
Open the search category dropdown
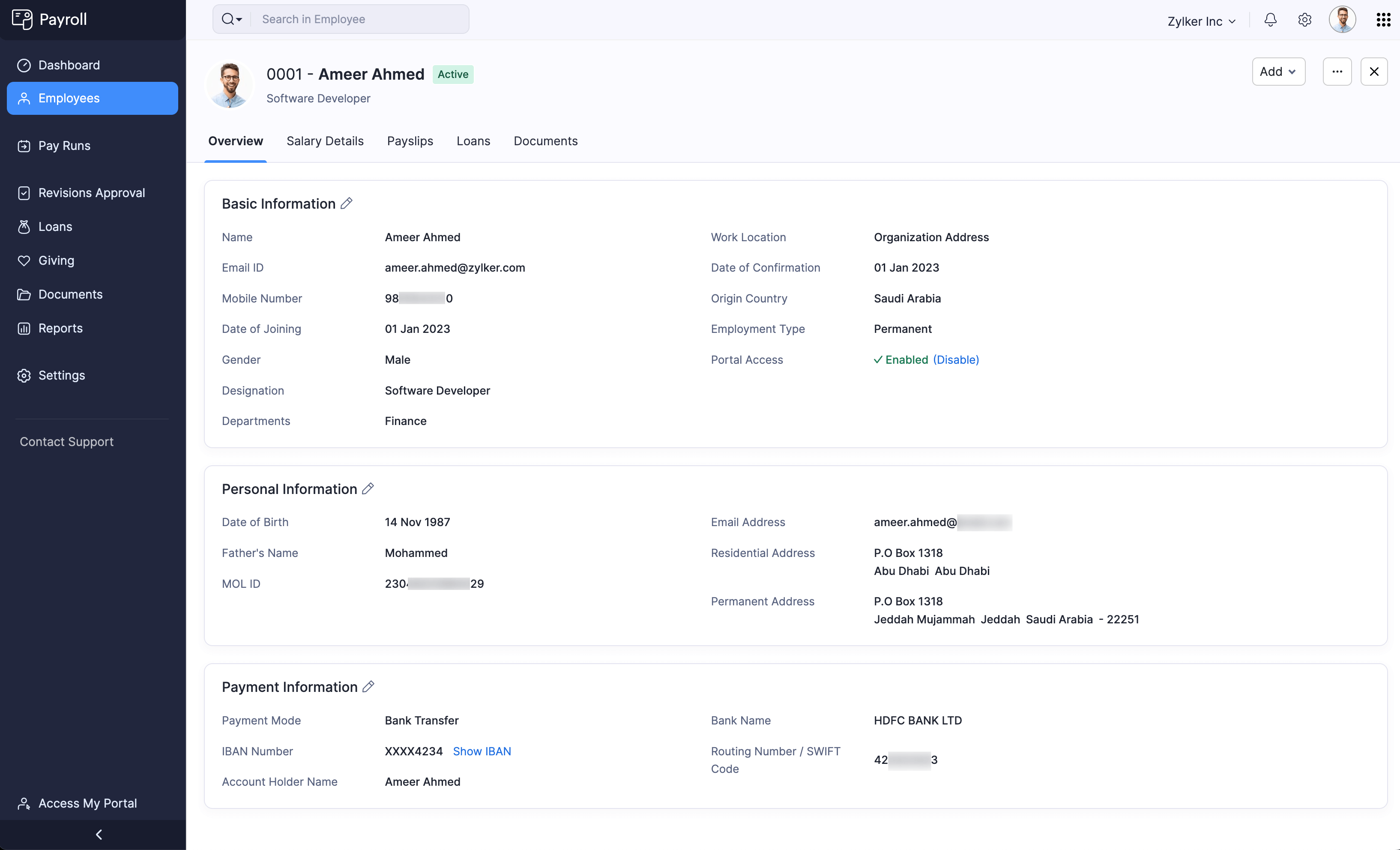(231, 19)
